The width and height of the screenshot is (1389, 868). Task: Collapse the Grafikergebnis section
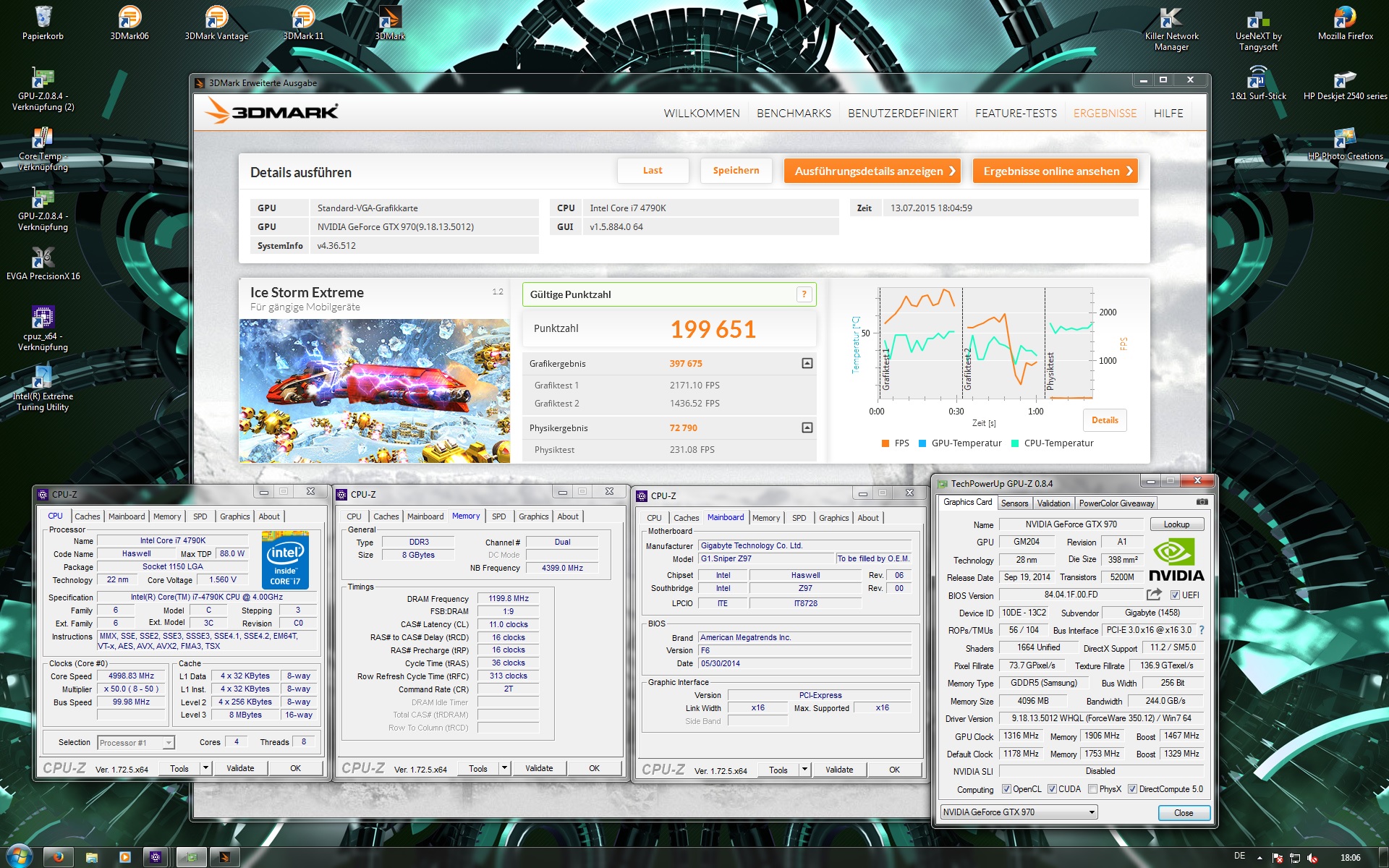point(807,363)
